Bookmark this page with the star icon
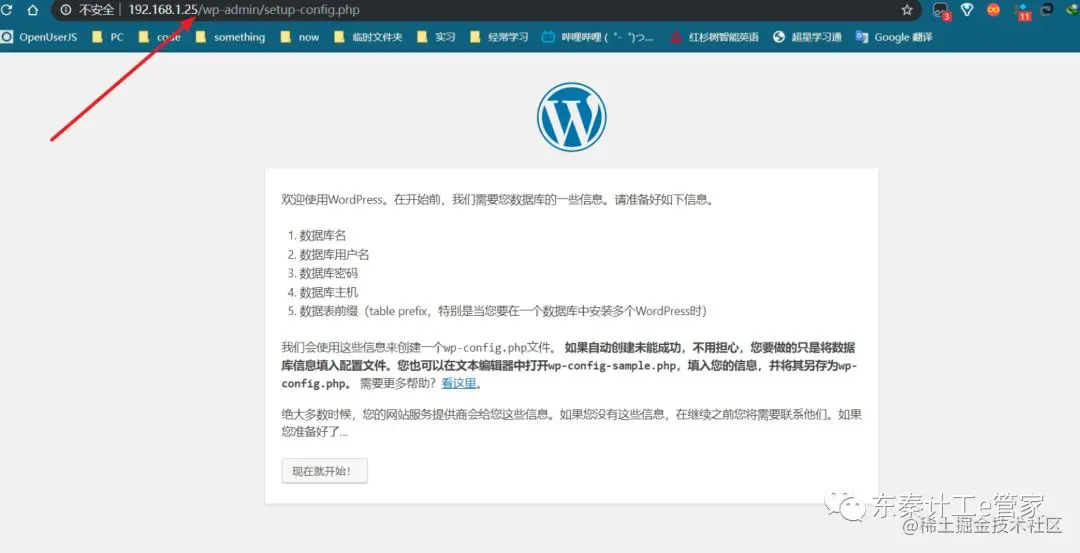Image resolution: width=1080 pixels, height=553 pixels. 907,10
